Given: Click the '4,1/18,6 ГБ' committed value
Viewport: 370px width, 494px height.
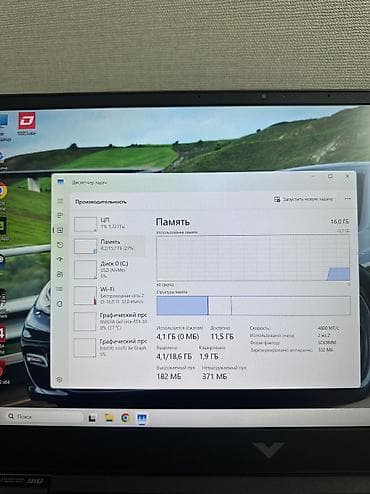Looking at the screenshot, I should [174, 356].
